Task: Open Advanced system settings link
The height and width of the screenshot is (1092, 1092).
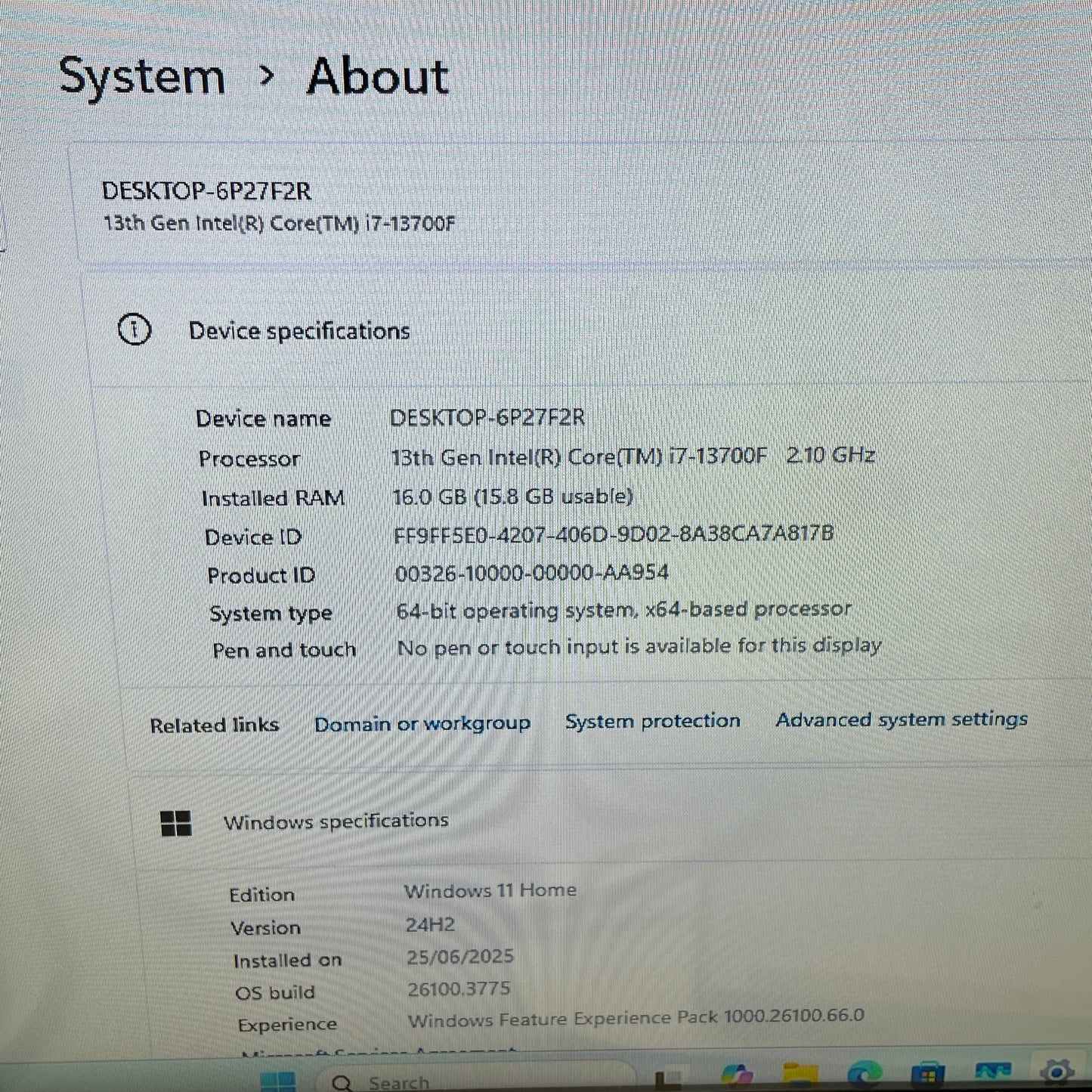Action: (x=902, y=719)
